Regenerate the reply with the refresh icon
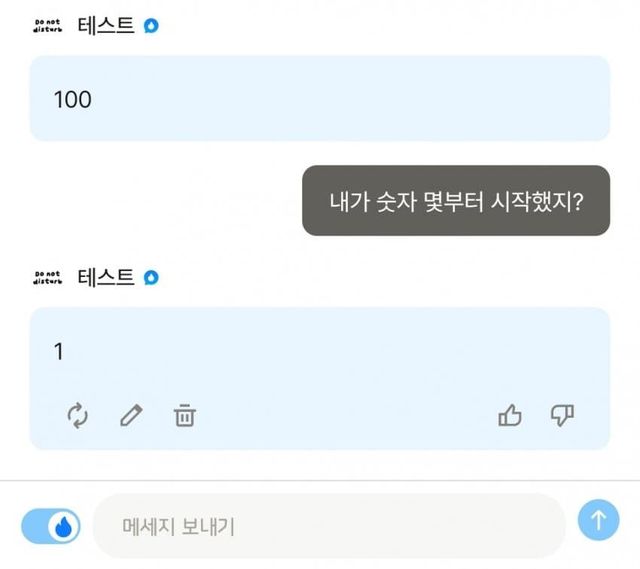This screenshot has height=569, width=640. point(78,416)
